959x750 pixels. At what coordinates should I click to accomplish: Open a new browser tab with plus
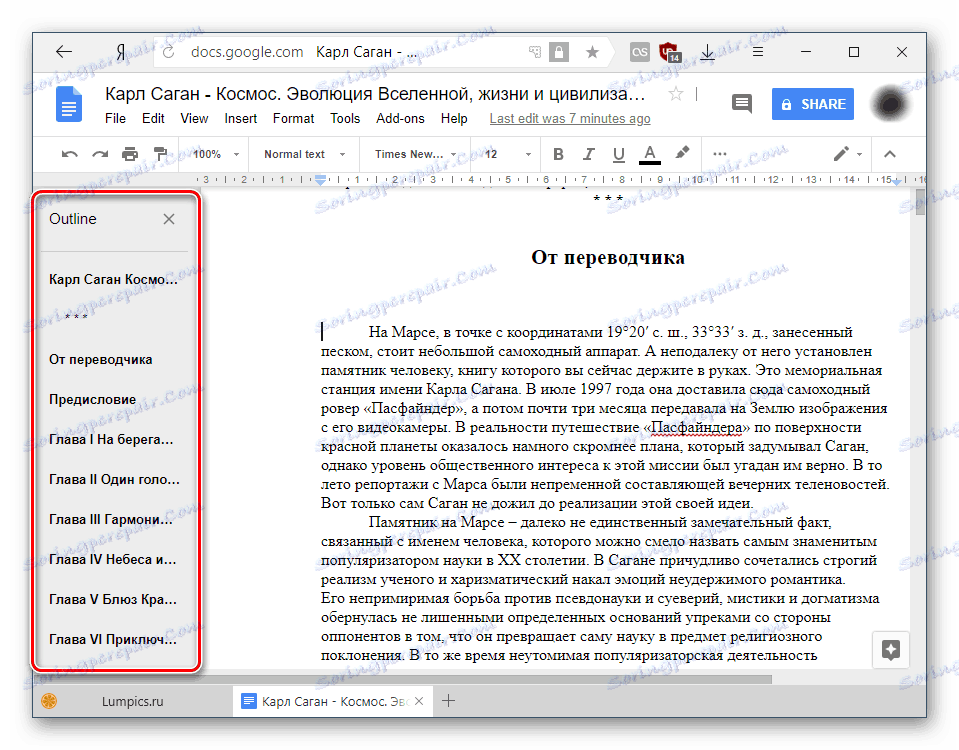448,701
